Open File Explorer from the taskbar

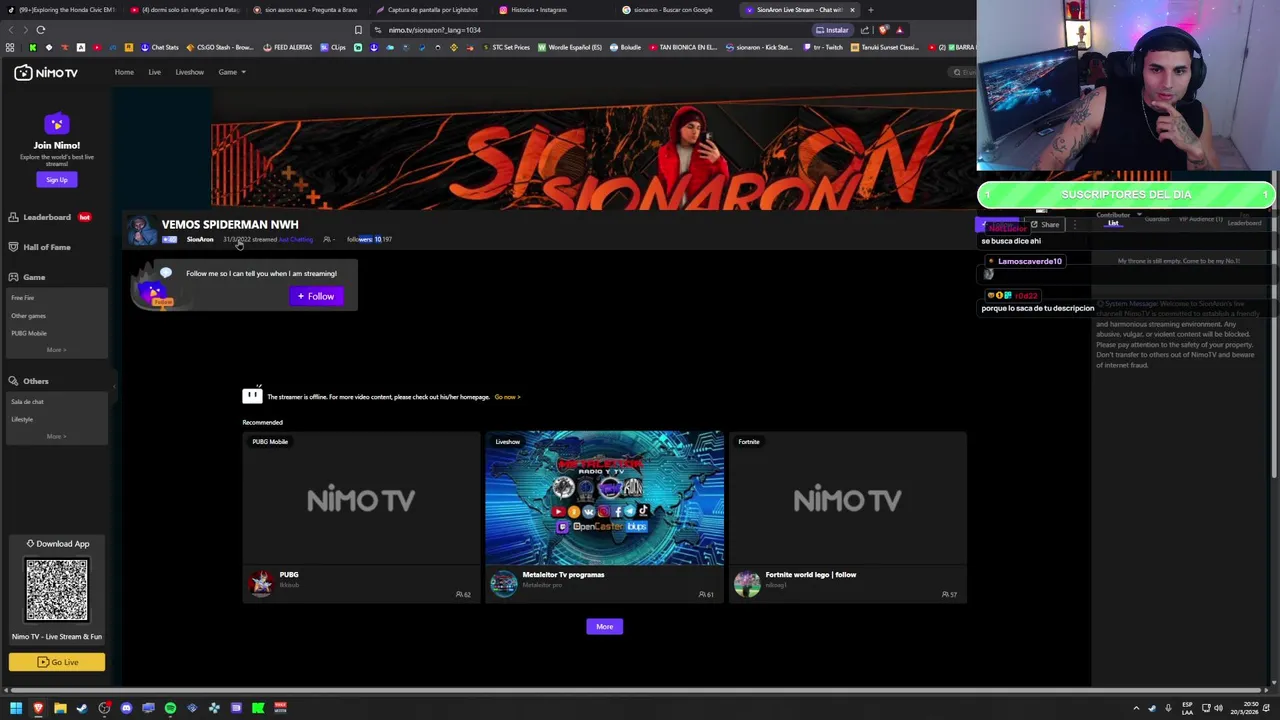pos(60,708)
